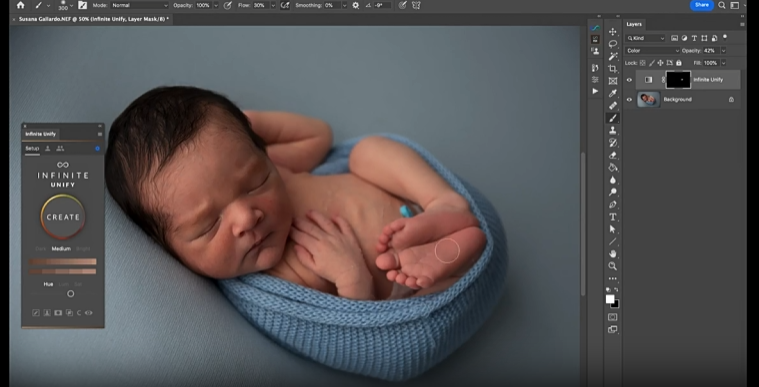Pick the Type tool
The height and width of the screenshot is (387, 759).
point(613,217)
